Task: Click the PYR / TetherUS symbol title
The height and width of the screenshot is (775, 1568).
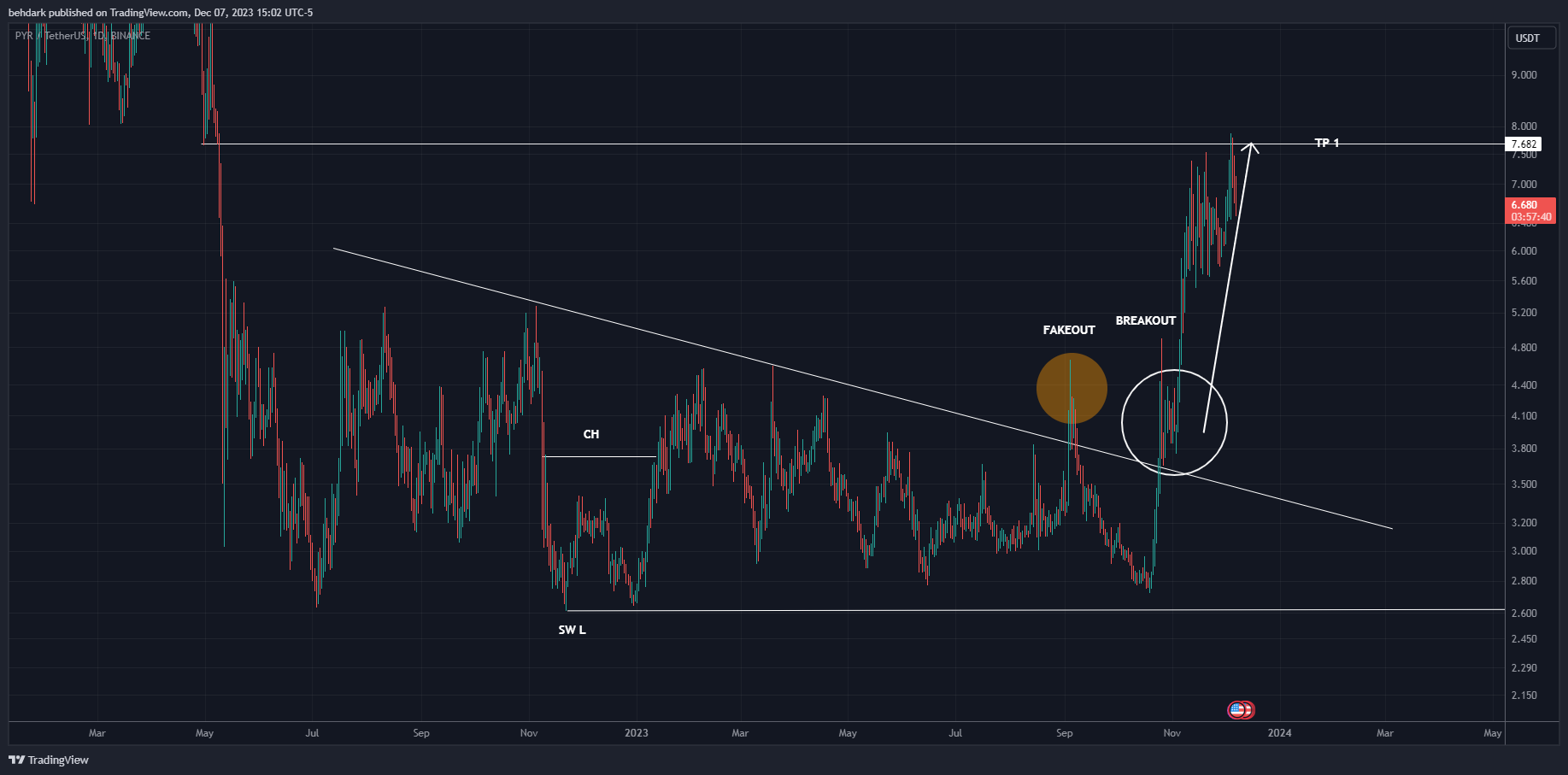Action: coord(83,36)
